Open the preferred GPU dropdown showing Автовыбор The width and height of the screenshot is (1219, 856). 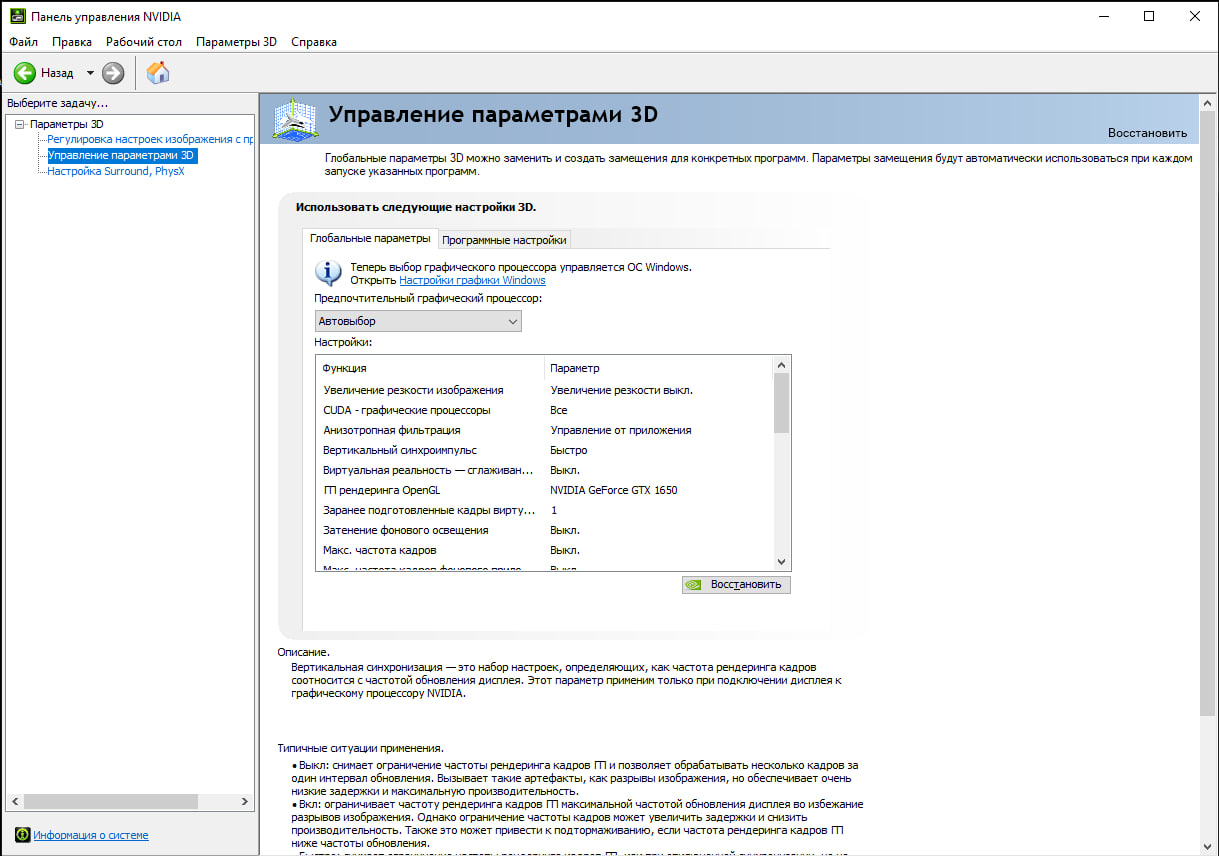pos(418,321)
